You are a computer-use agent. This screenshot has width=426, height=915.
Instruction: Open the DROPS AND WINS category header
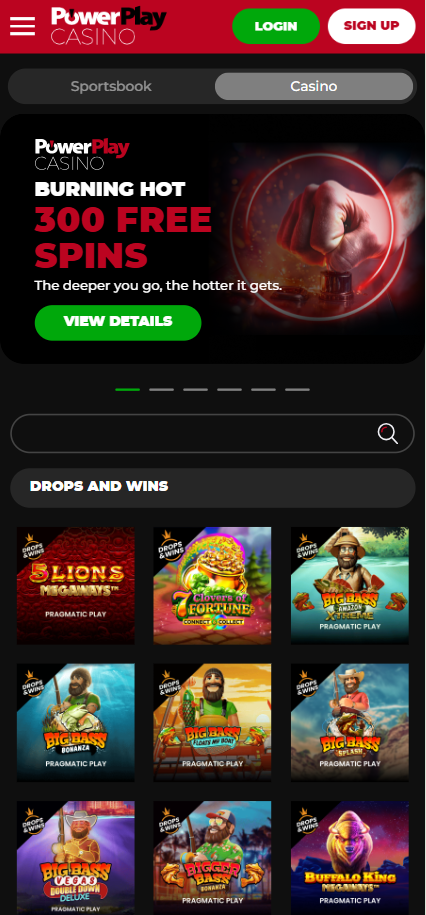pos(212,487)
